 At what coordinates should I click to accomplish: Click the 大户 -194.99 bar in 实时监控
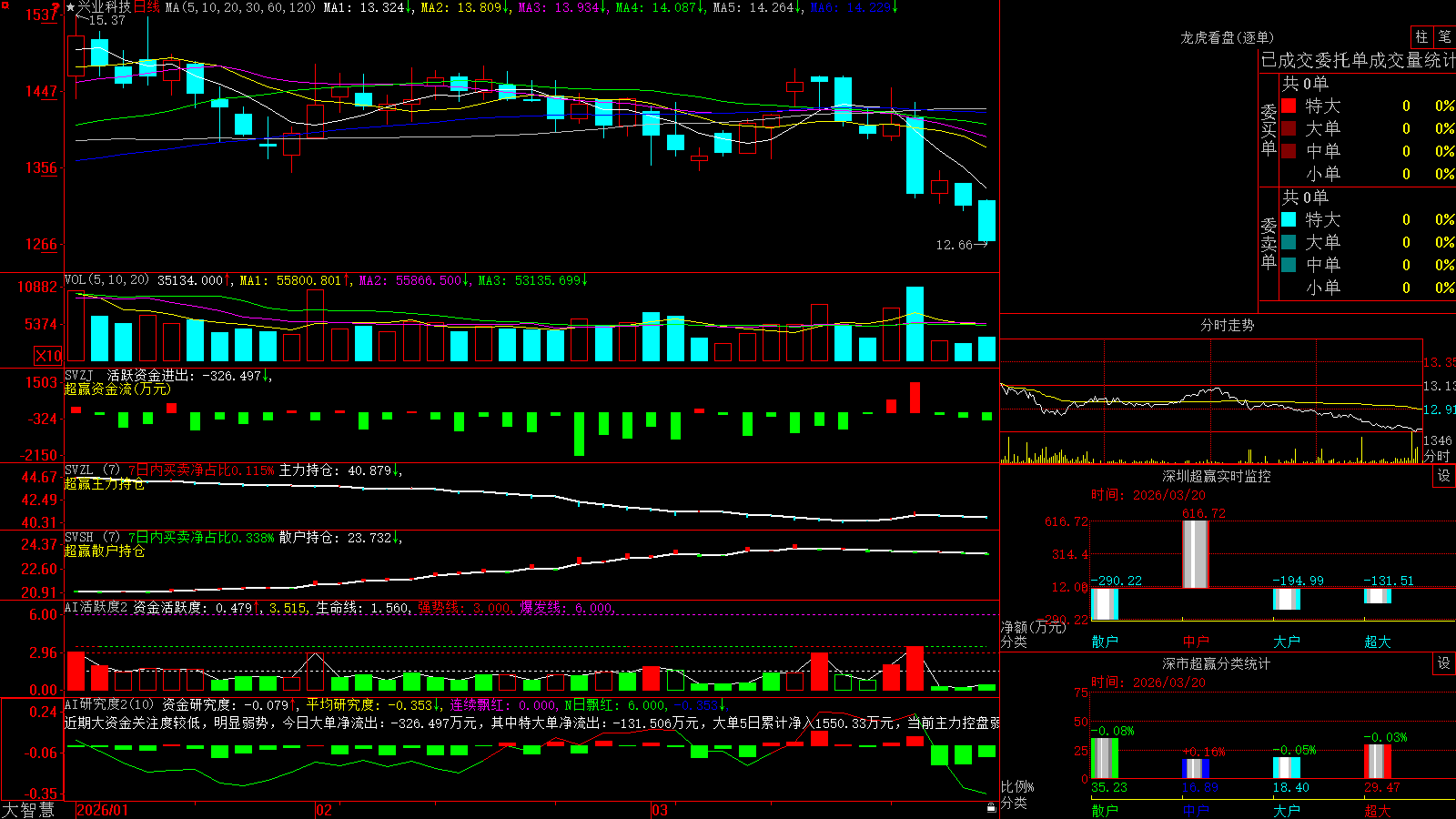(x=1287, y=599)
